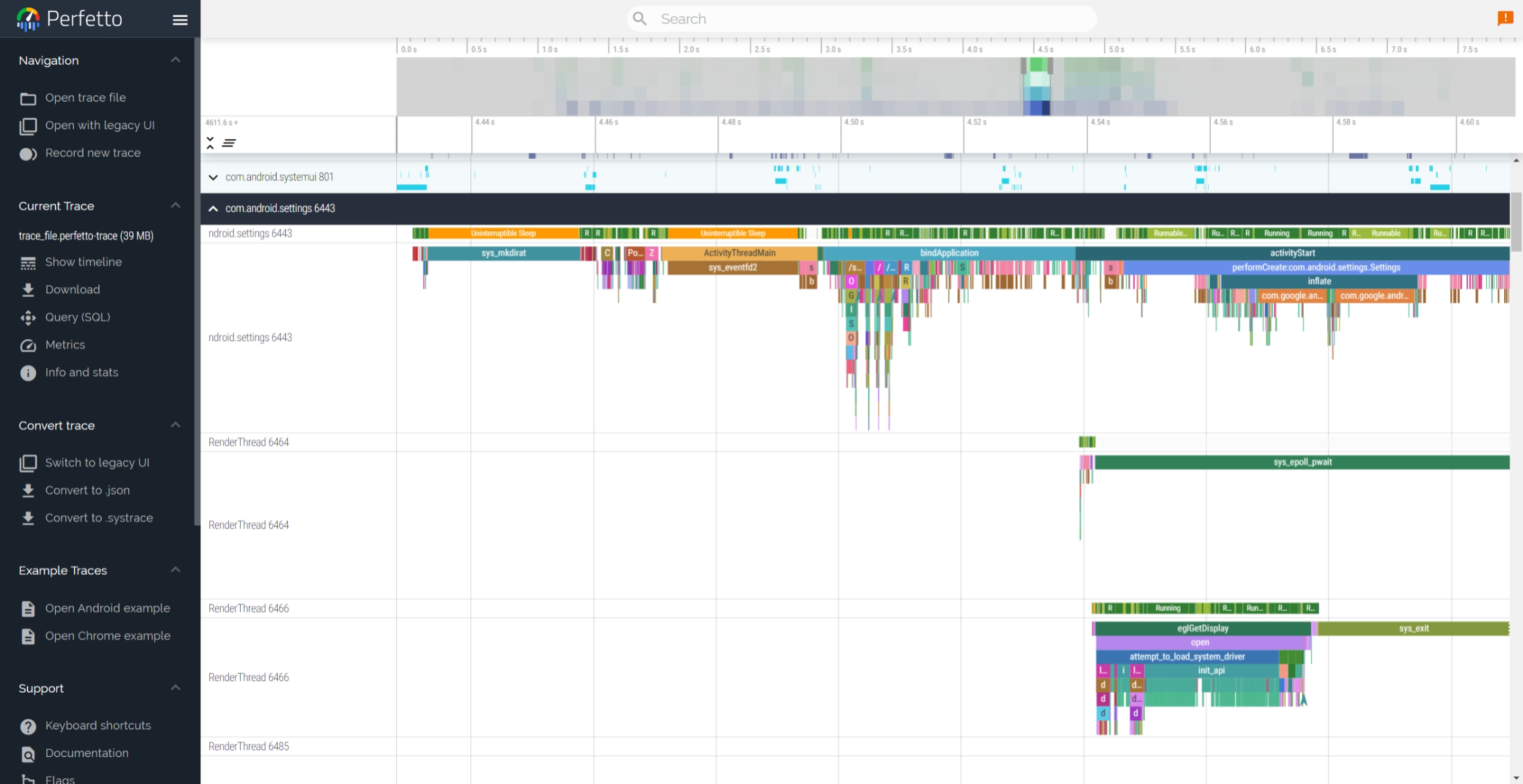Open trace file from the sidebar

point(85,97)
